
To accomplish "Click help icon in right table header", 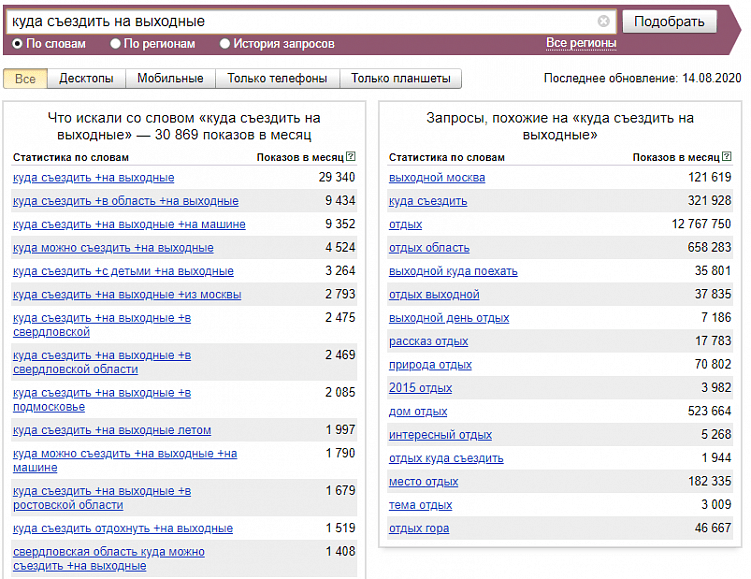I will point(727,157).
